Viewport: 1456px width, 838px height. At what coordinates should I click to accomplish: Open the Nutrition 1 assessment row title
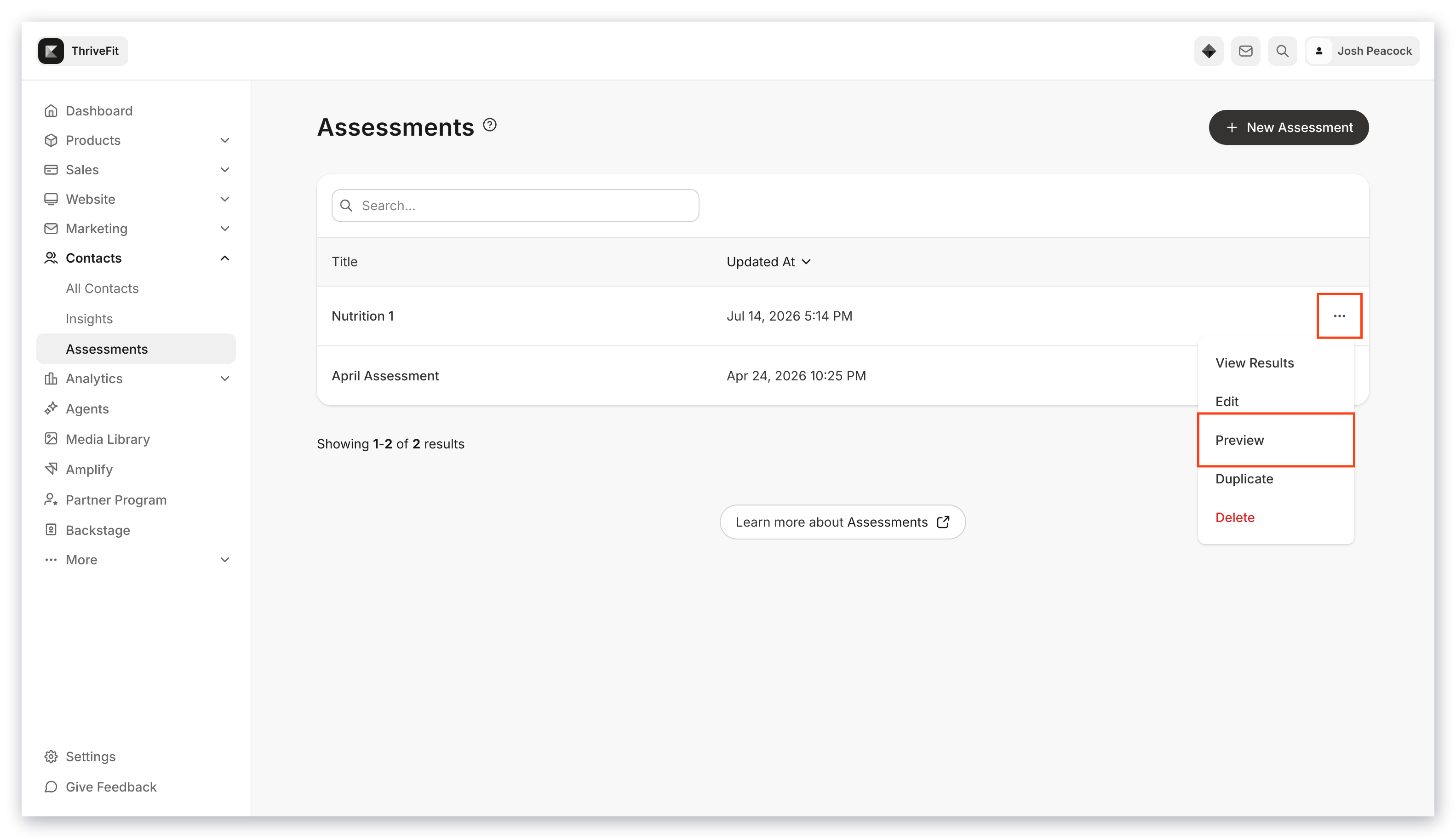362,316
